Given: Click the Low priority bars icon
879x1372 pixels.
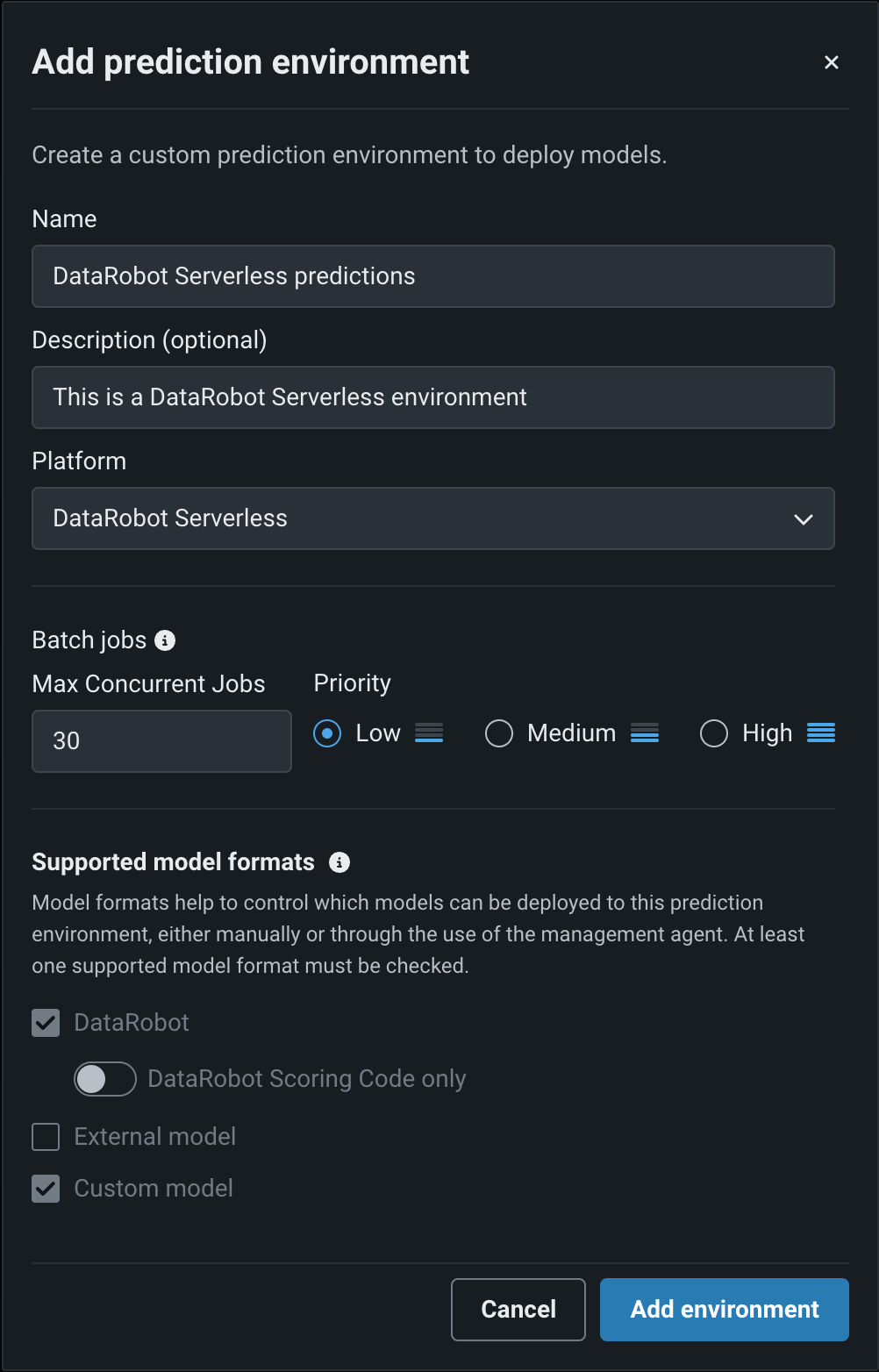Looking at the screenshot, I should pyautogui.click(x=429, y=732).
